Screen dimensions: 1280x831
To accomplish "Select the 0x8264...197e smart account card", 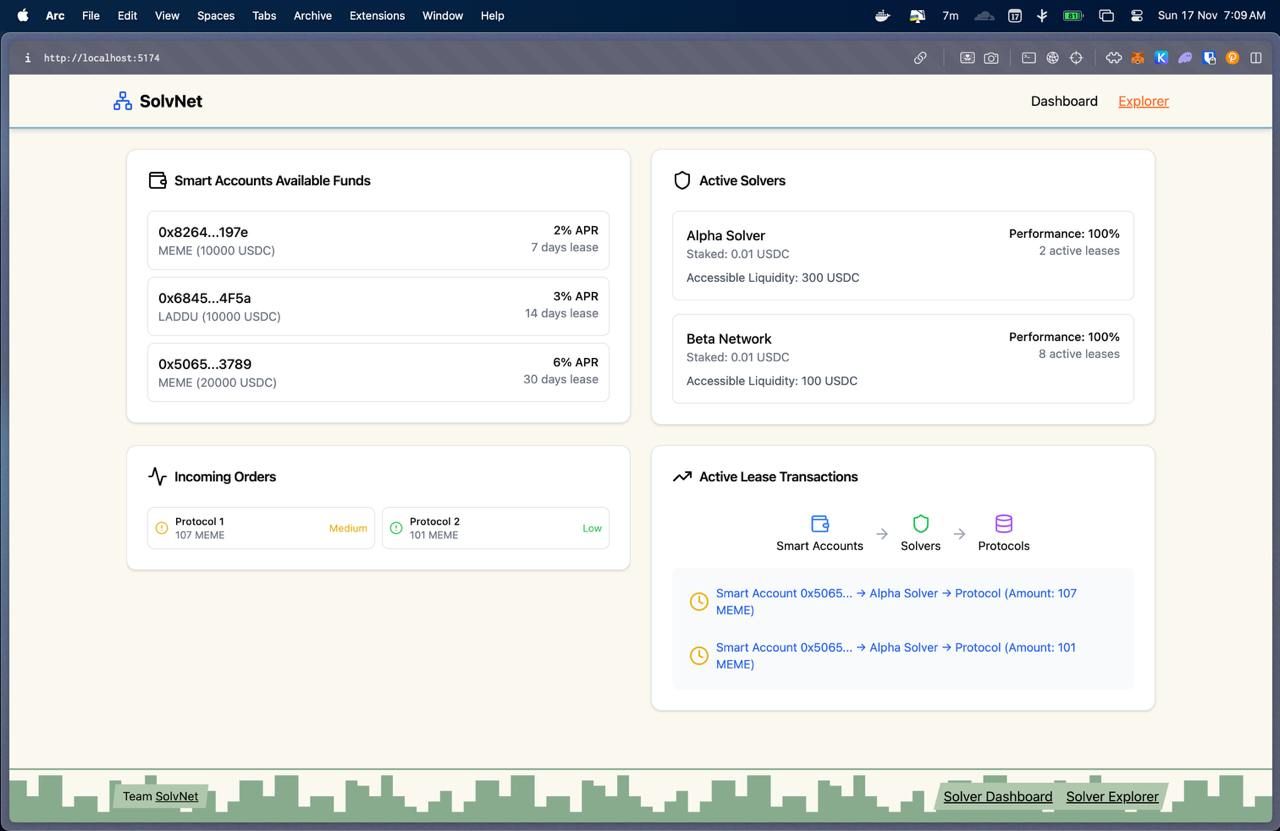I will pyautogui.click(x=378, y=240).
